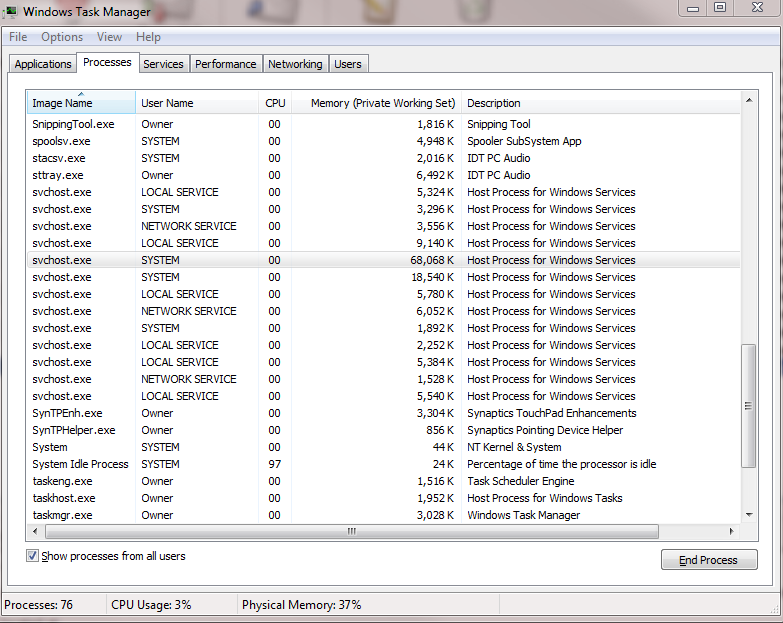Select the taskhost.exe process
The image size is (783, 623).
click(x=384, y=498)
